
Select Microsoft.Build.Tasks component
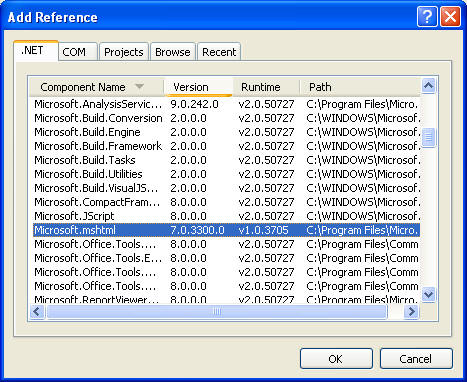pyautogui.click(x=226, y=160)
